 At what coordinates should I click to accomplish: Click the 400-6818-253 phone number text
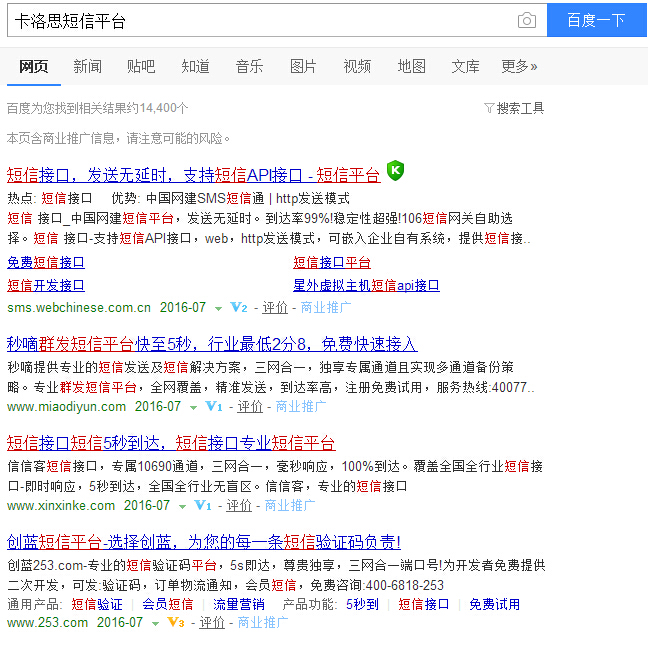click(405, 585)
